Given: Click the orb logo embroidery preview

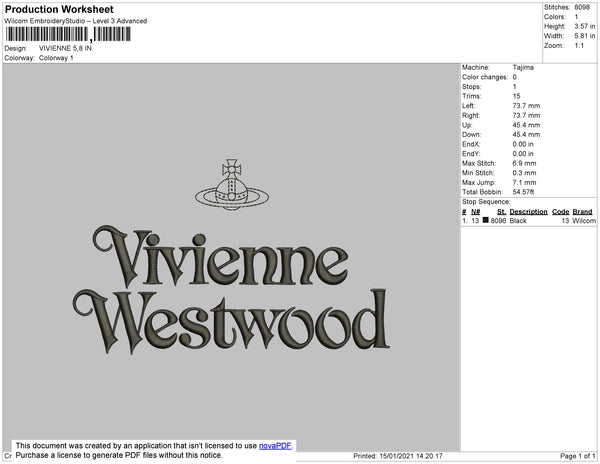Looking at the screenshot, I should pyautogui.click(x=232, y=185).
